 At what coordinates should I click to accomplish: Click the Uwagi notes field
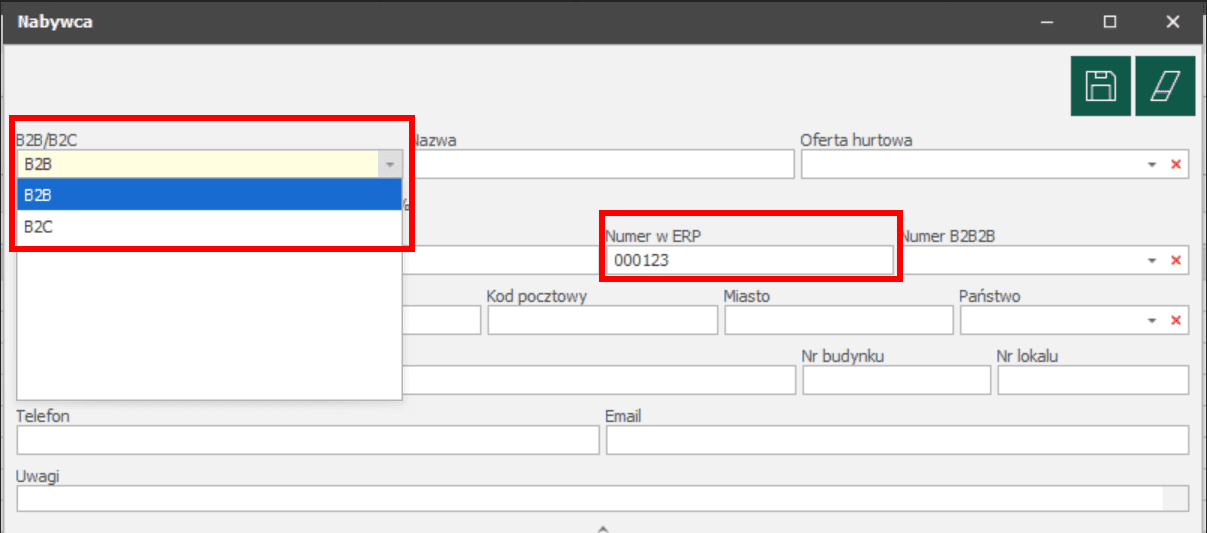point(603,498)
